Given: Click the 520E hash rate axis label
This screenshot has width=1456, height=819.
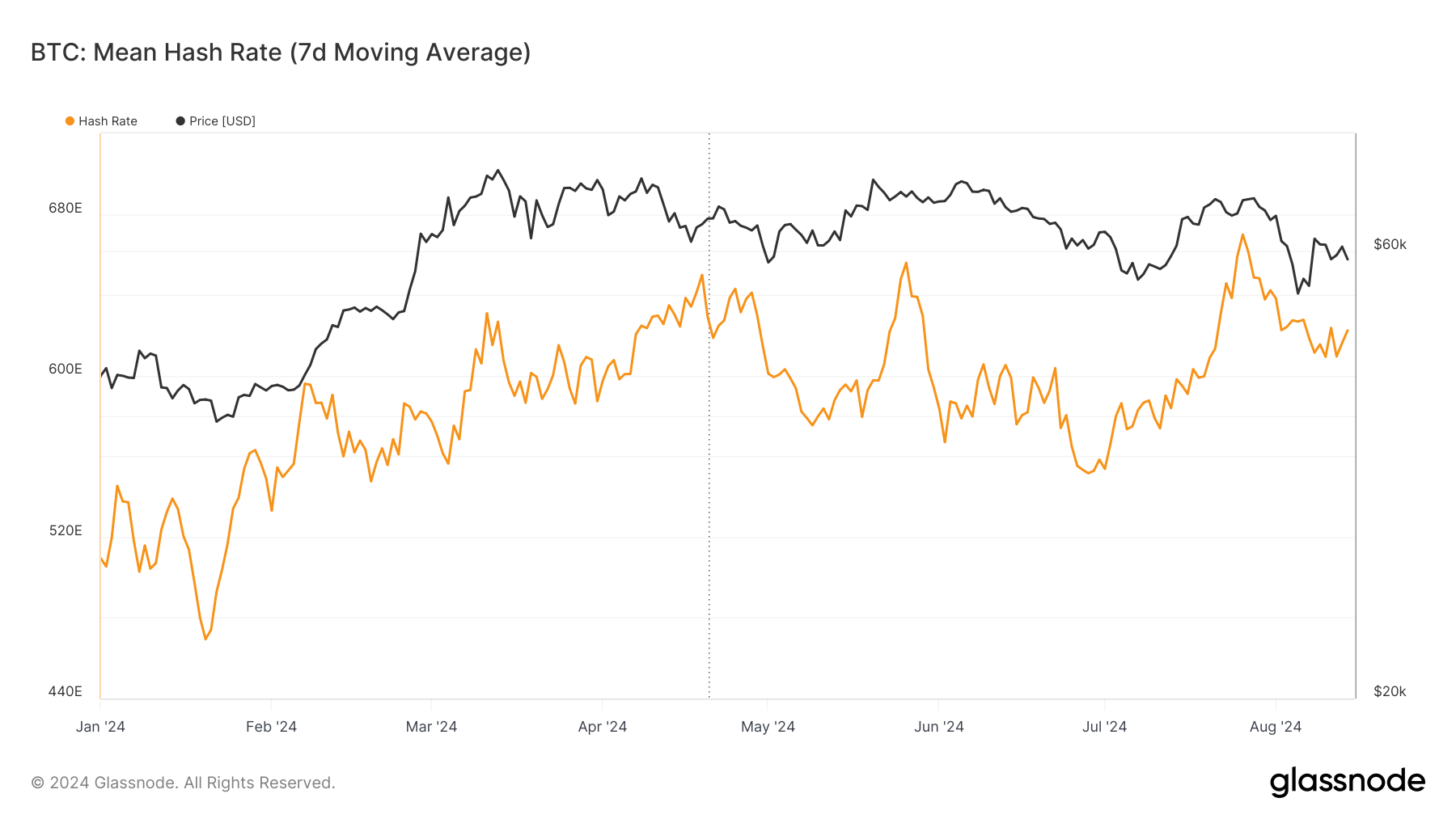Looking at the screenshot, I should click(x=66, y=530).
